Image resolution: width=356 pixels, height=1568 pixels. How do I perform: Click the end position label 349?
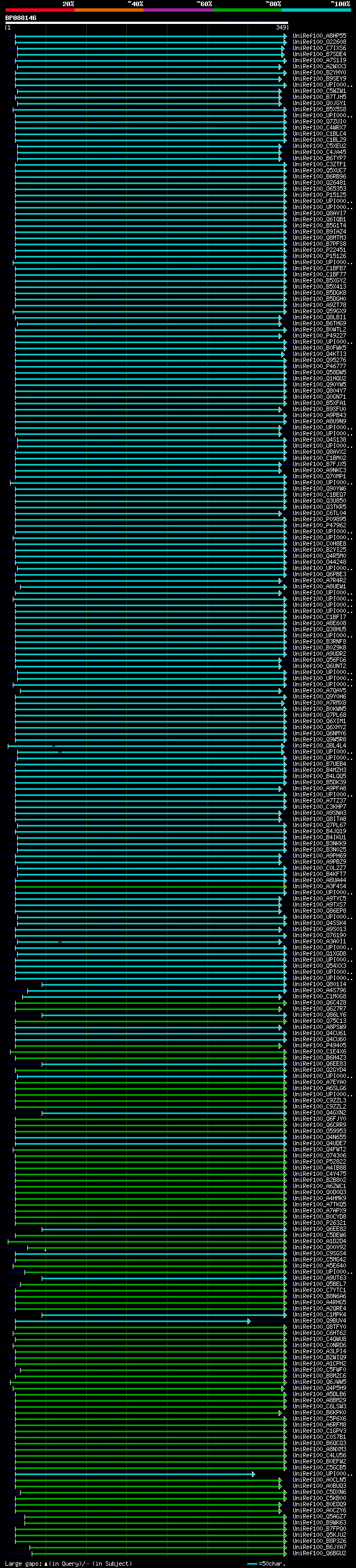[x=281, y=27]
